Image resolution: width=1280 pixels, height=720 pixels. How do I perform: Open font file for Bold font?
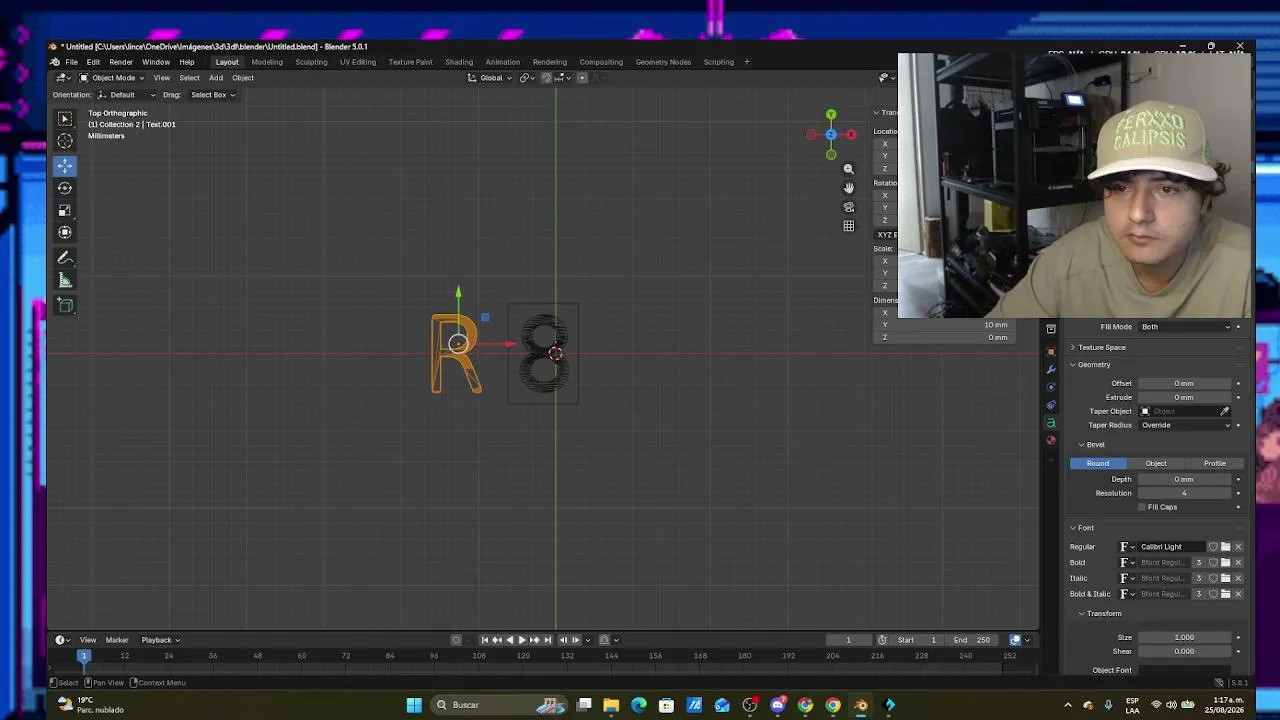pyautogui.click(x=1226, y=563)
